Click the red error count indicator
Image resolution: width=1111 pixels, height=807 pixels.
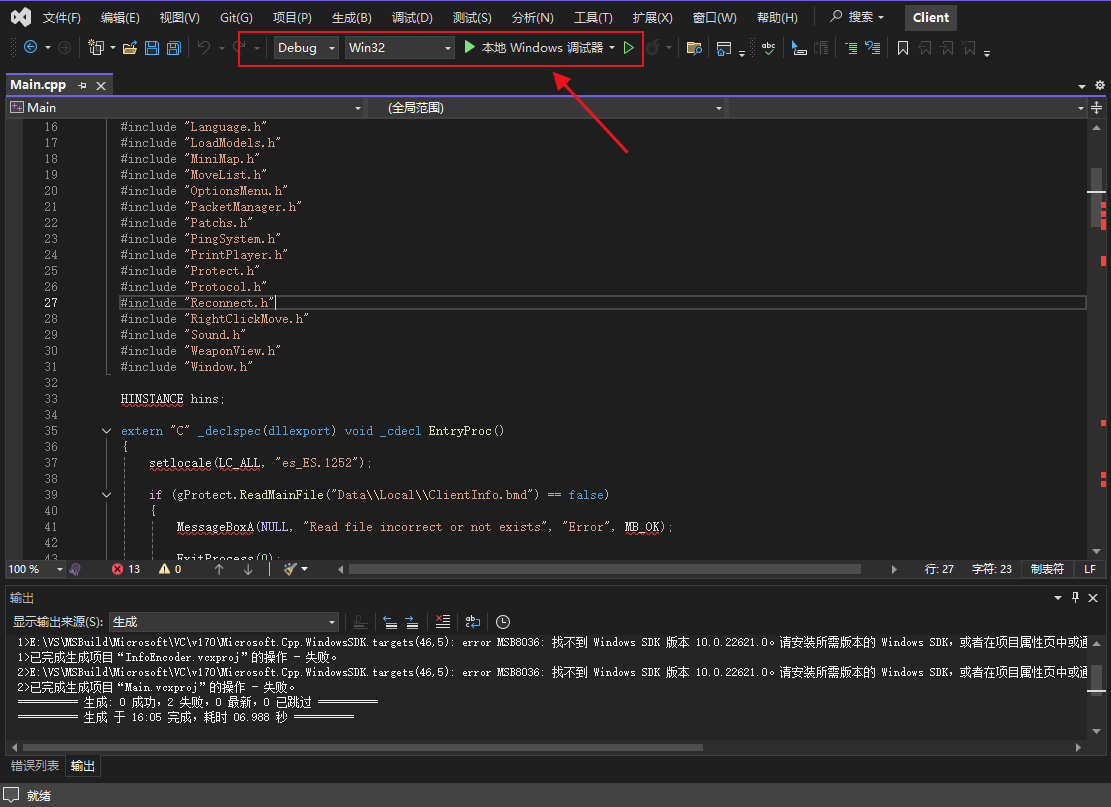point(126,569)
